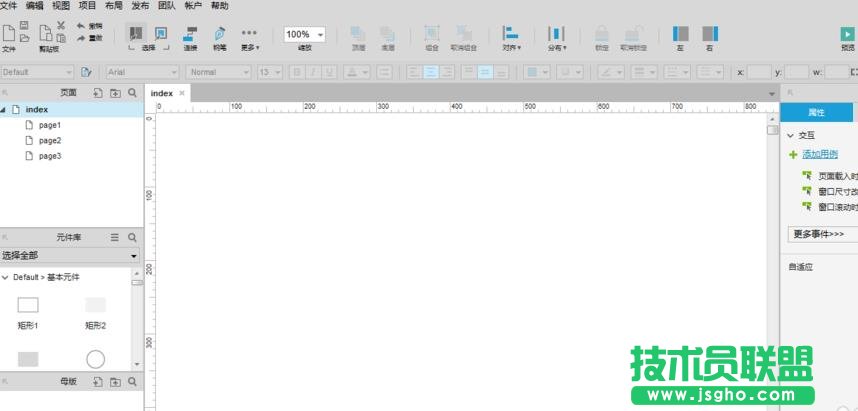This screenshot has width=858, height=411.
Task: Toggle bold text formatting
Action: click(297, 72)
